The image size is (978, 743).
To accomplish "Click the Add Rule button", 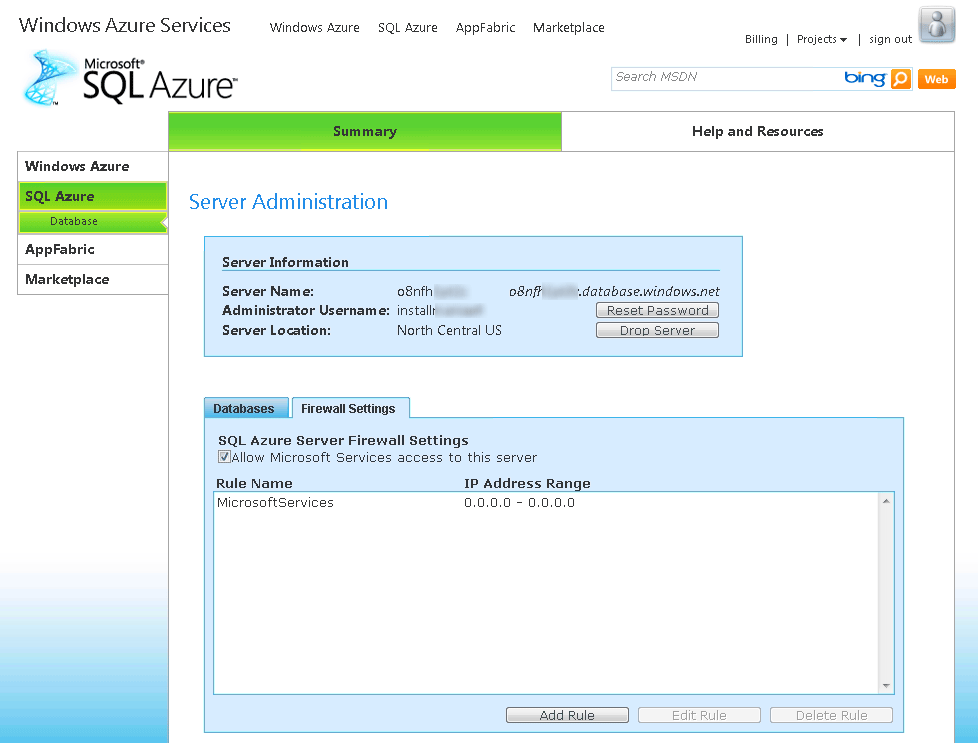I will [567, 715].
